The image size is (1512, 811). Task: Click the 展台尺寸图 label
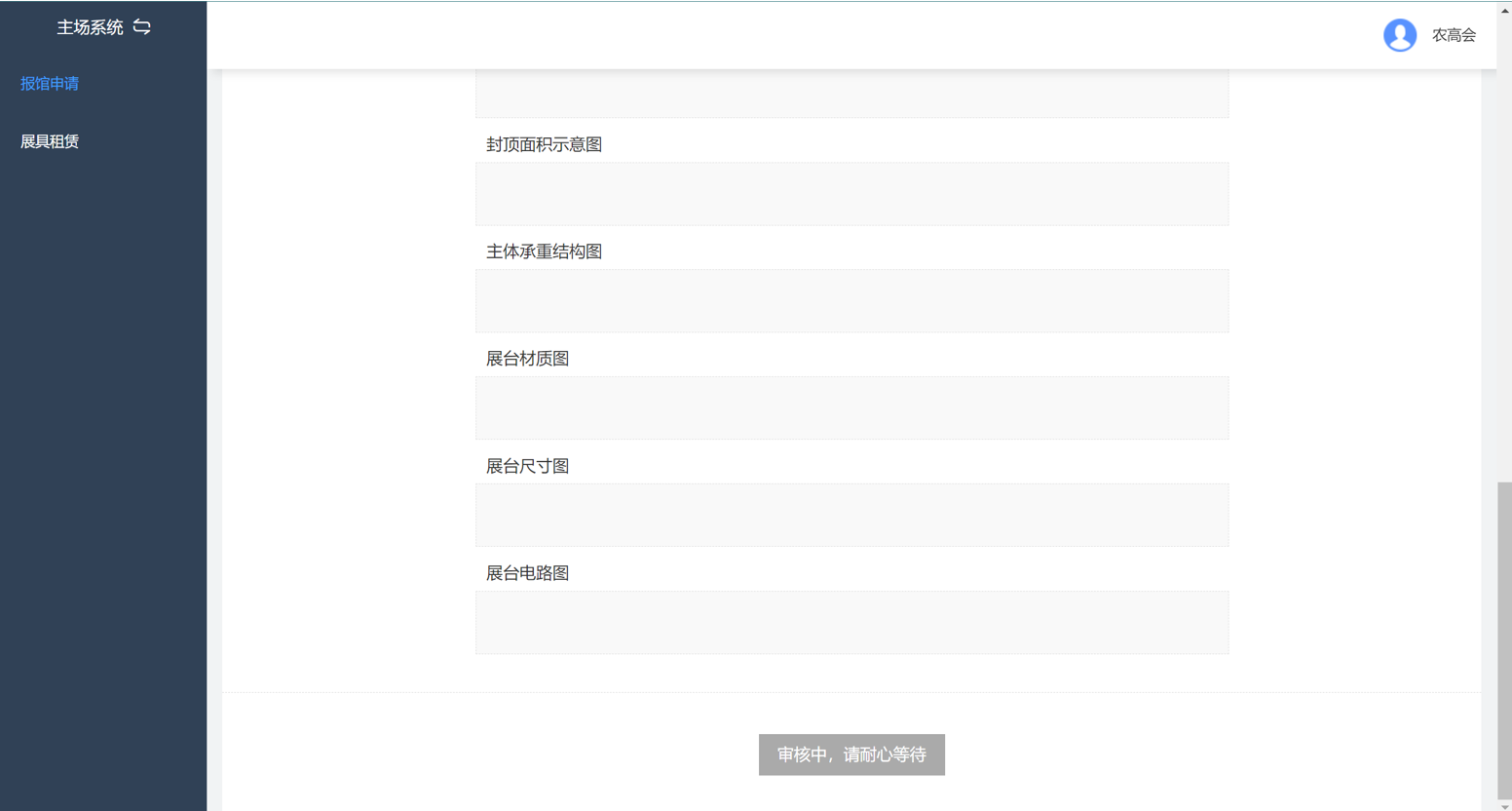527,466
